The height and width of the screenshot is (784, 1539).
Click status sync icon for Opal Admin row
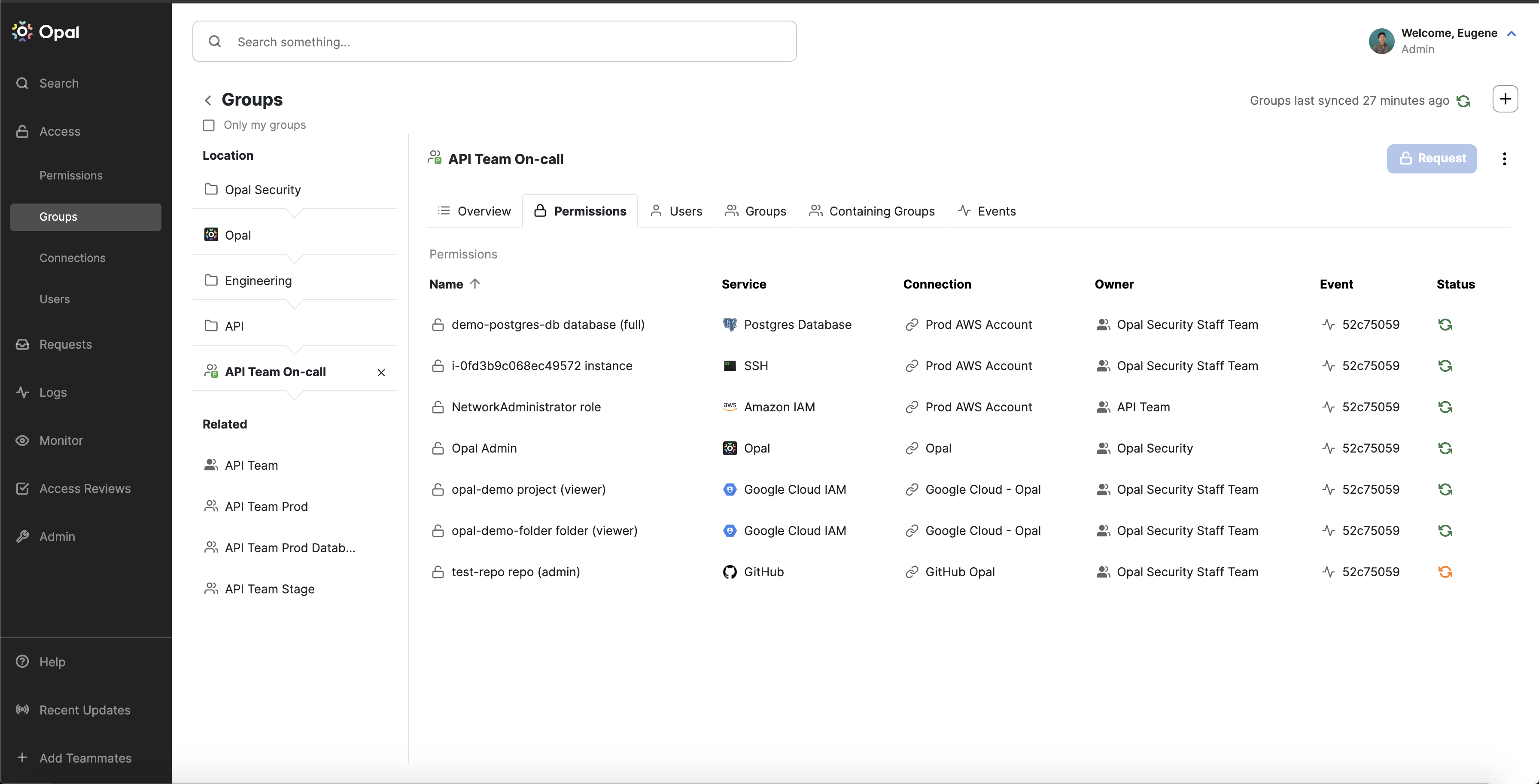1445,448
